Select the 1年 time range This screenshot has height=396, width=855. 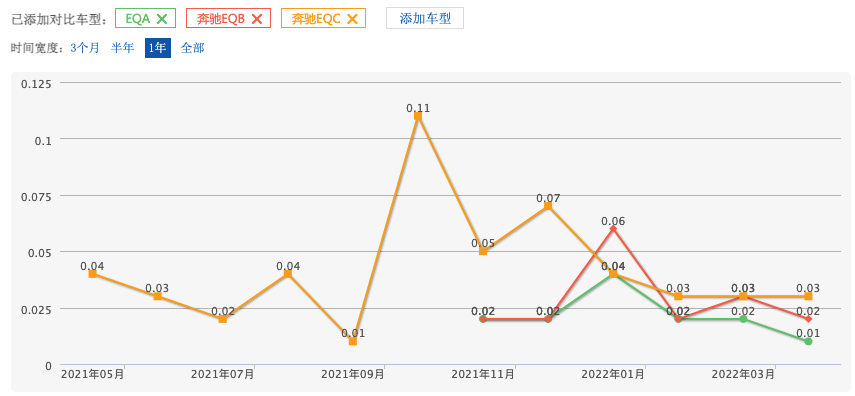pos(158,48)
